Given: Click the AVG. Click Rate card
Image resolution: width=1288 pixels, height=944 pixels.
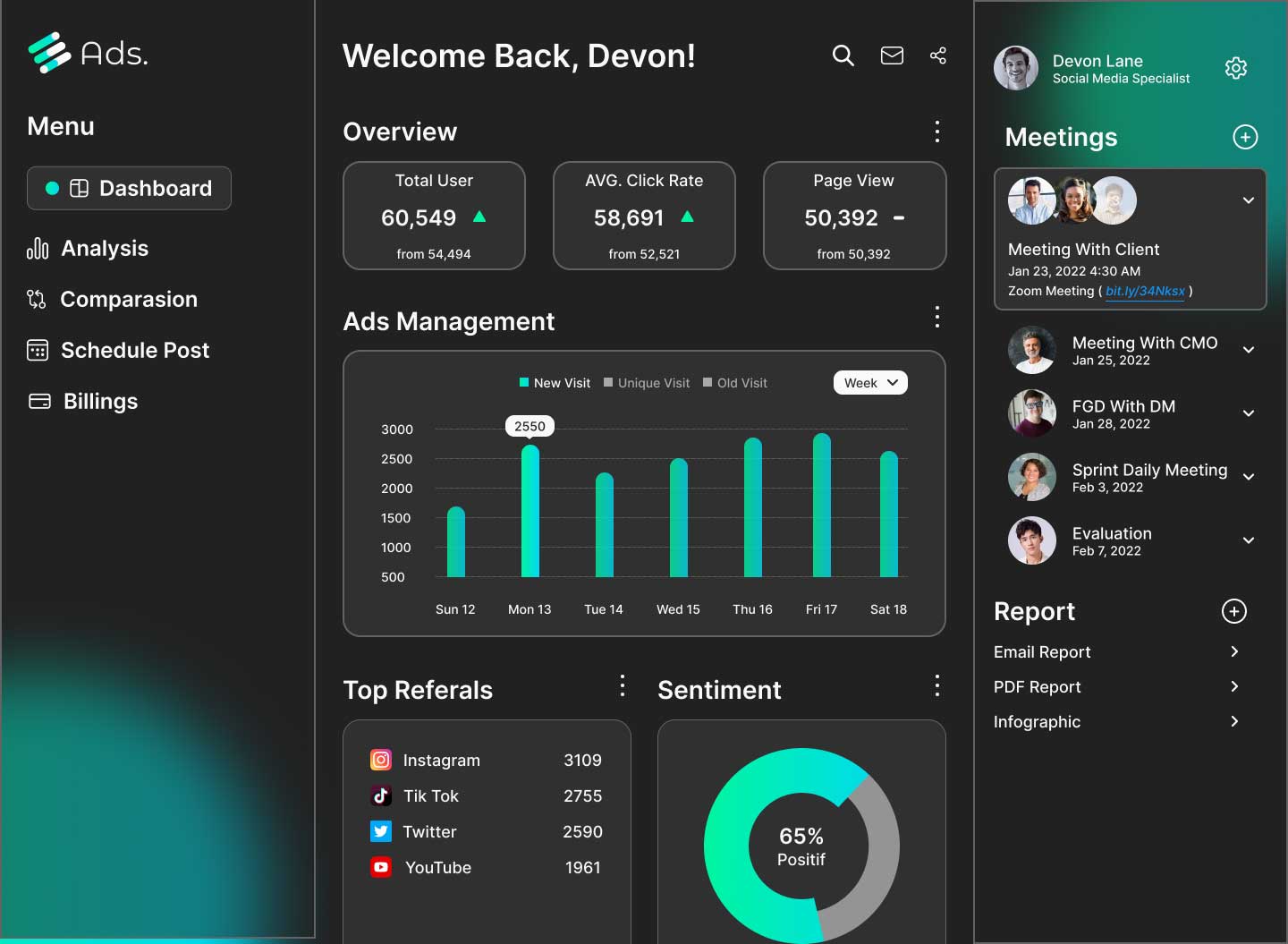Looking at the screenshot, I should [x=644, y=216].
